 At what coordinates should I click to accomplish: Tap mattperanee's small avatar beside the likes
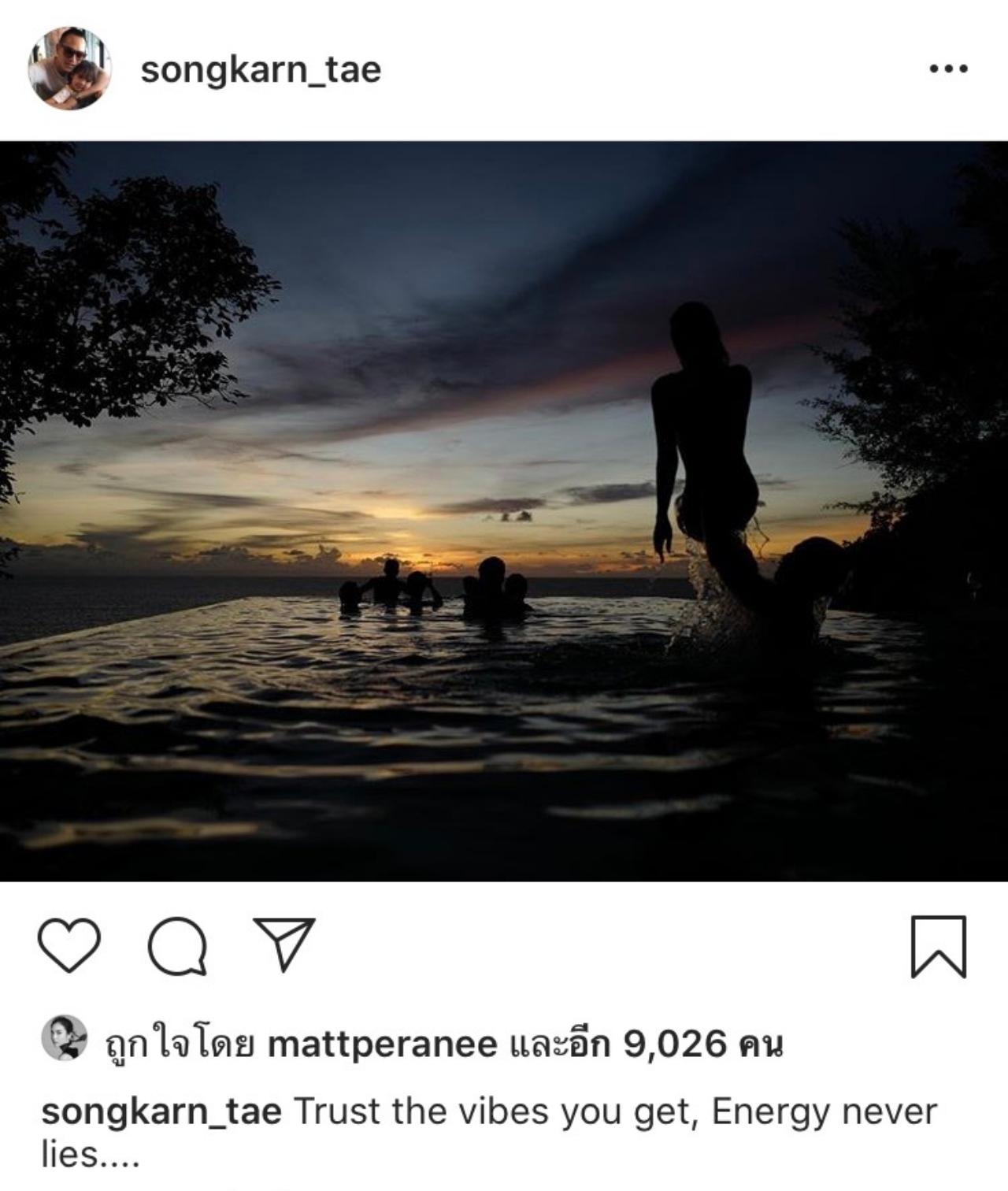point(64,1037)
